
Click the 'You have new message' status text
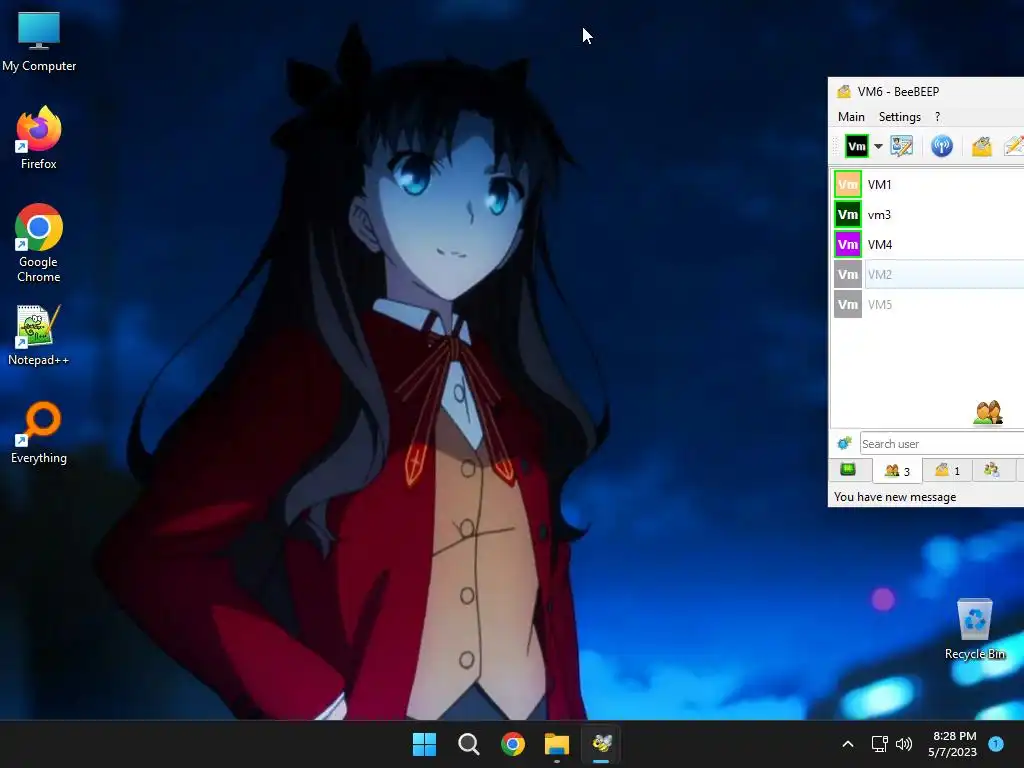[895, 497]
